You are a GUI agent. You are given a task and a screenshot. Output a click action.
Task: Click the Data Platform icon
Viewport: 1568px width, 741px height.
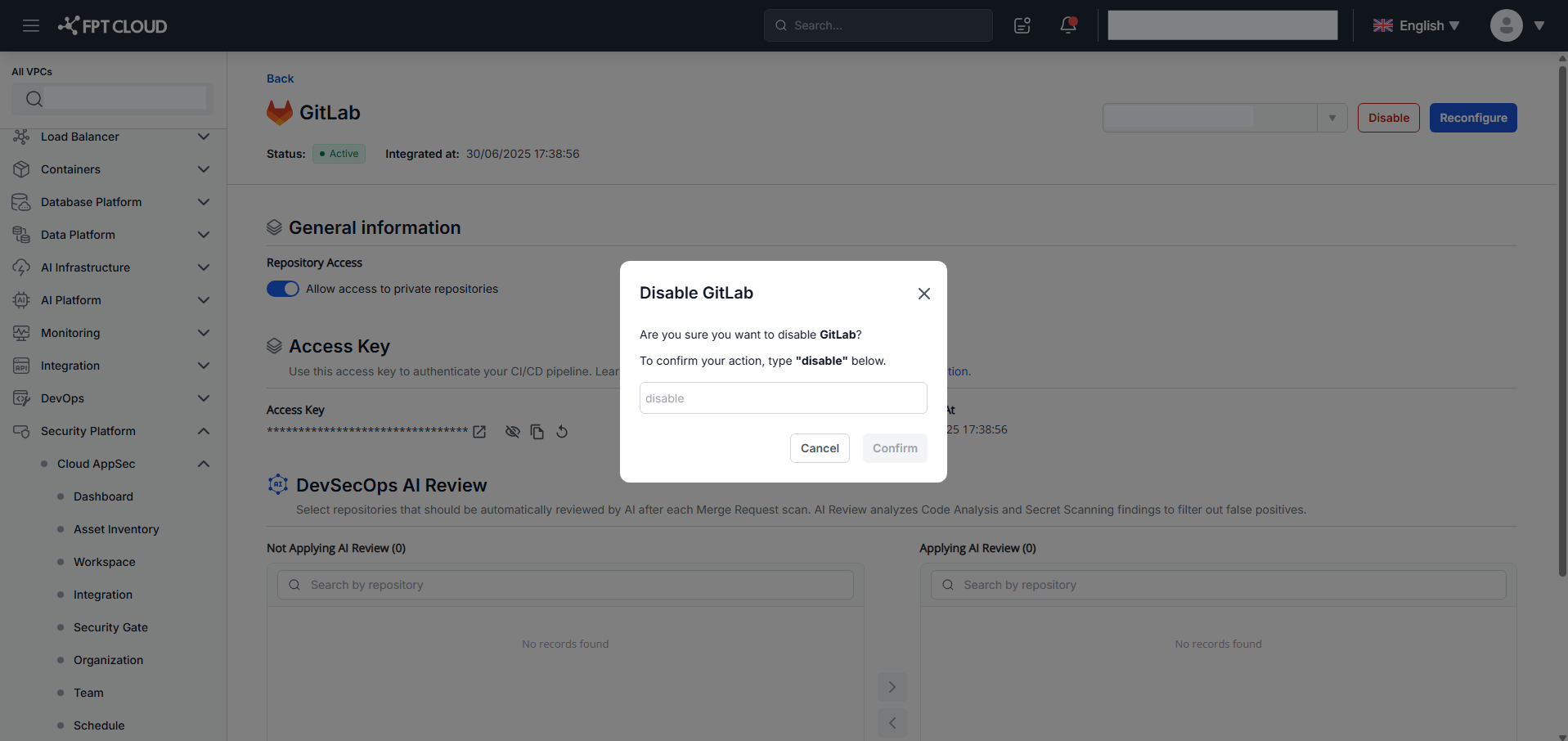coord(21,235)
